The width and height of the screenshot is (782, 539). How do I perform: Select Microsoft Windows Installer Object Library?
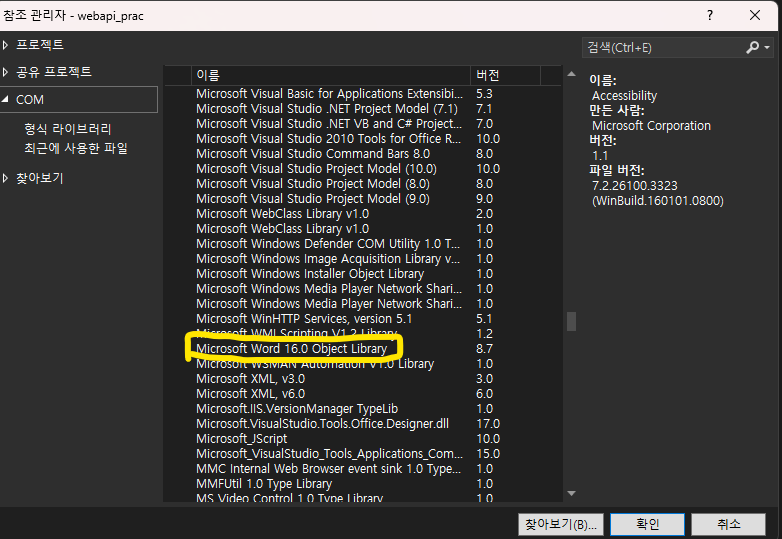pyautogui.click(x=363, y=274)
